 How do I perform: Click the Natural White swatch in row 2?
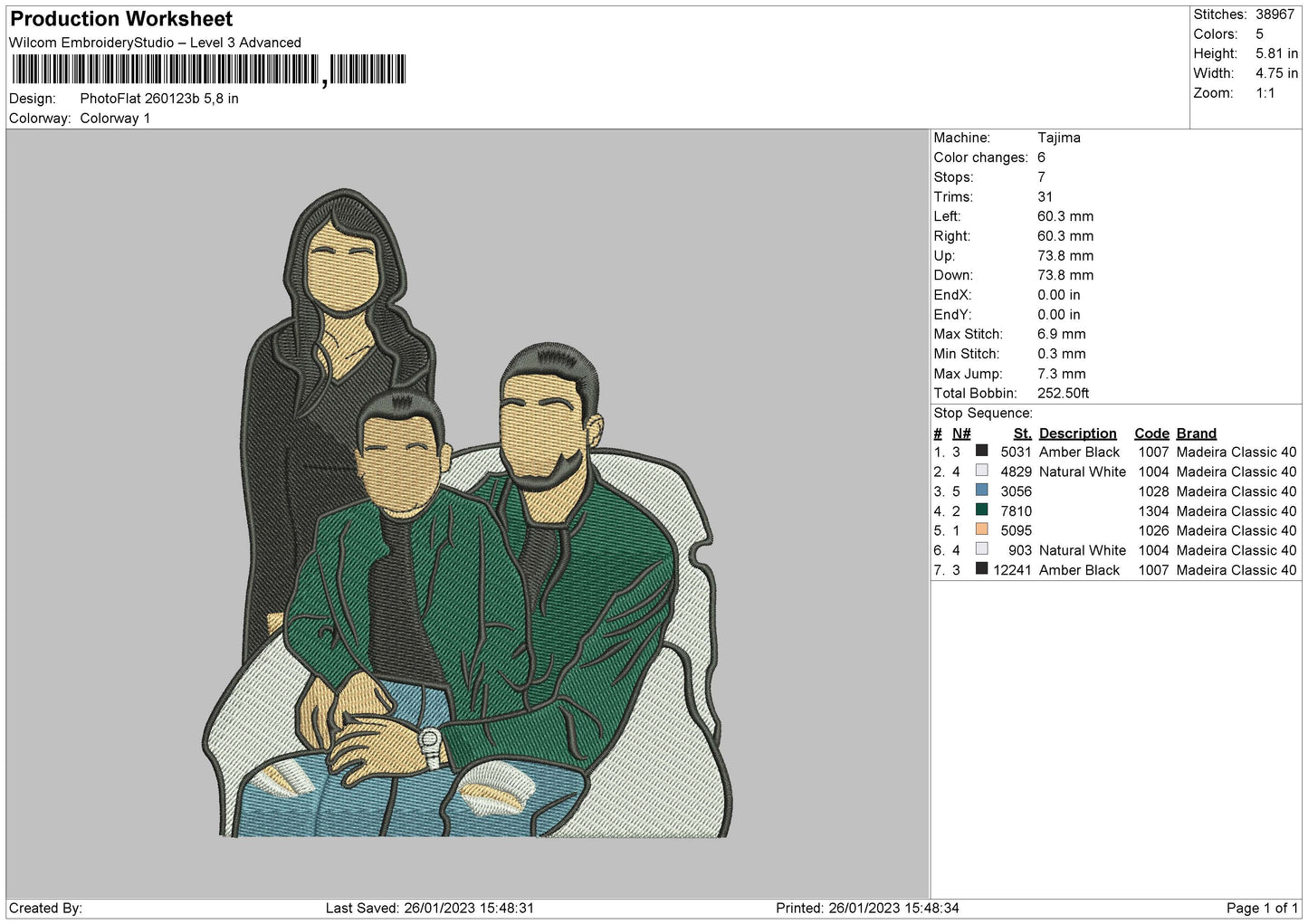coord(981,471)
